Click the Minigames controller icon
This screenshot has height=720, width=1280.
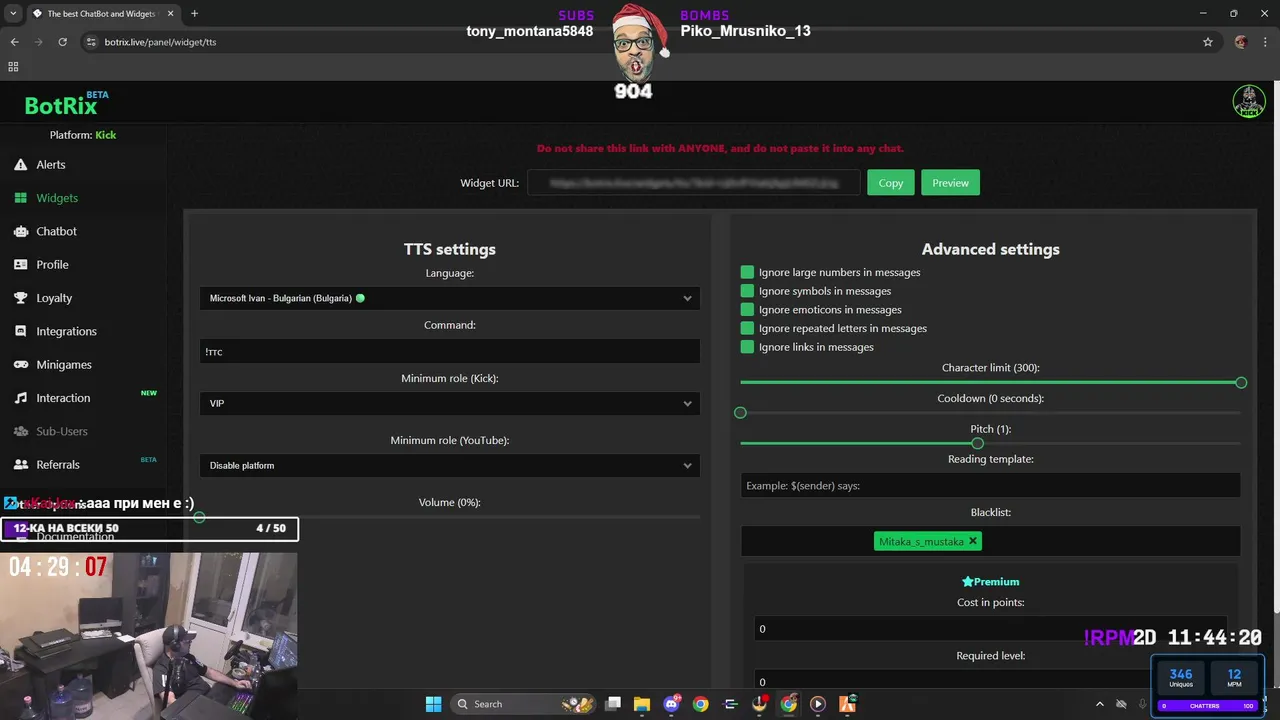click(20, 365)
